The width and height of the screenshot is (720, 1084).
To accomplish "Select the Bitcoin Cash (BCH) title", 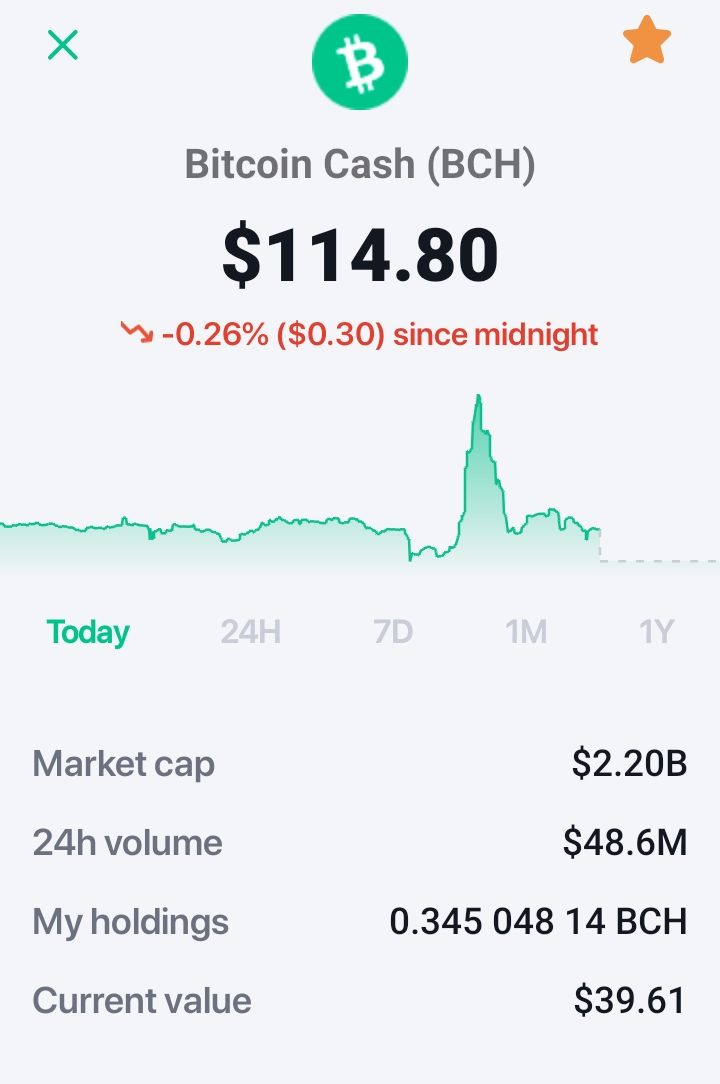I will click(360, 165).
